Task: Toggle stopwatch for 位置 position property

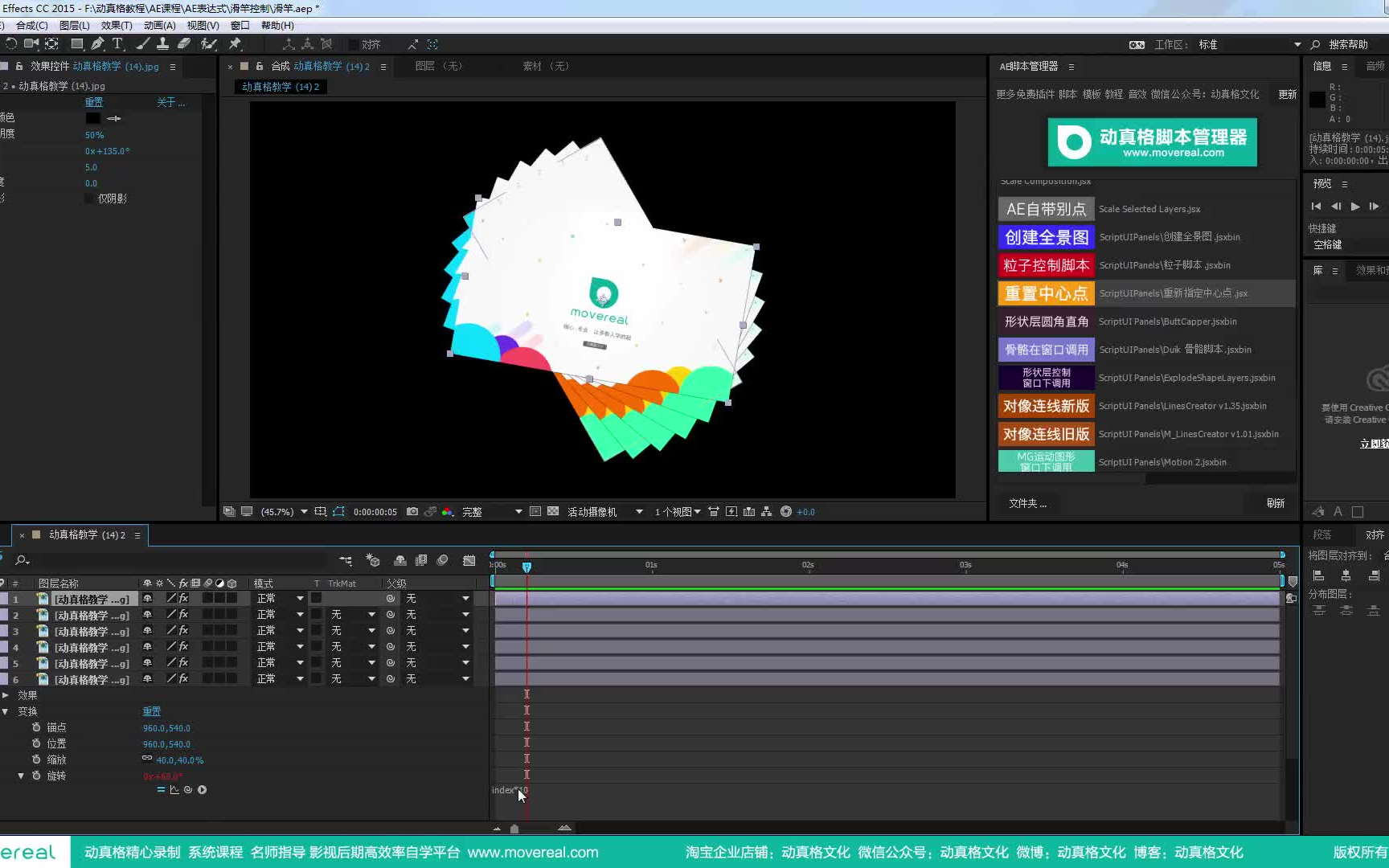Action: pyautogui.click(x=36, y=743)
